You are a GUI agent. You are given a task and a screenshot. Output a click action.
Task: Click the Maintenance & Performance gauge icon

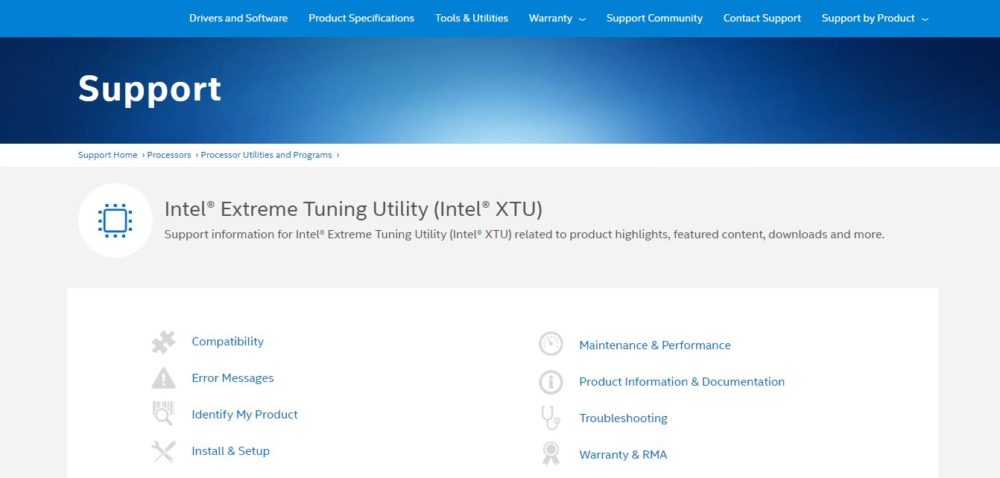550,344
